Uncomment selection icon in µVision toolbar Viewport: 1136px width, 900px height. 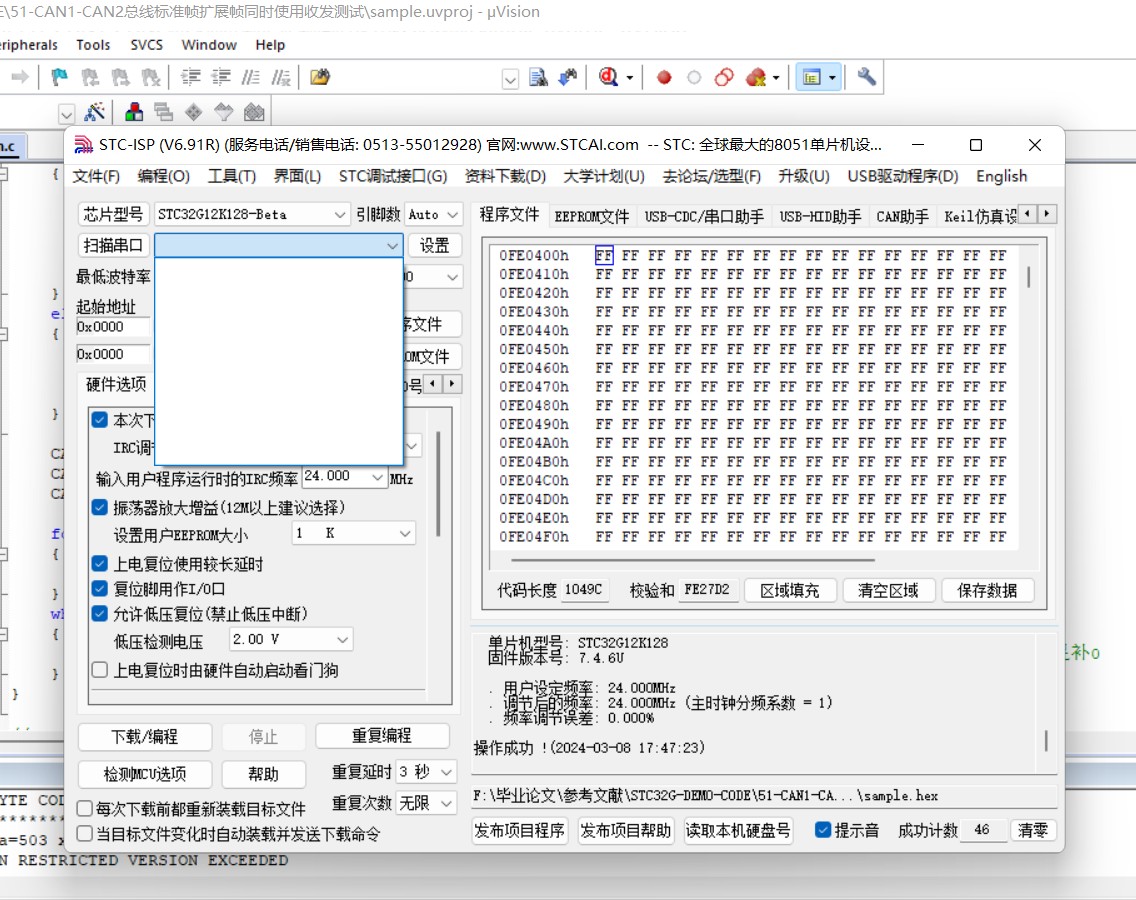[281, 77]
